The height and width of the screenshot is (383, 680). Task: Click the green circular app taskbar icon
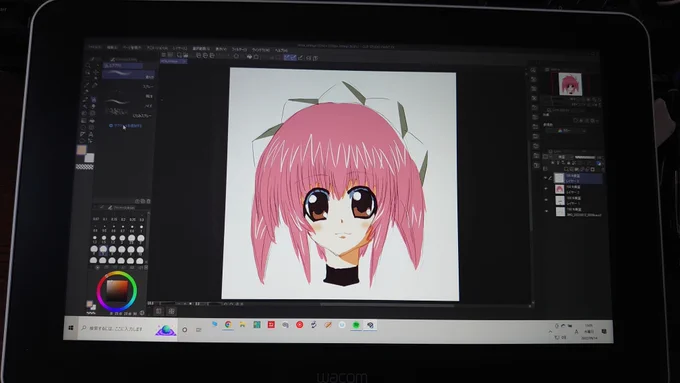tap(356, 325)
